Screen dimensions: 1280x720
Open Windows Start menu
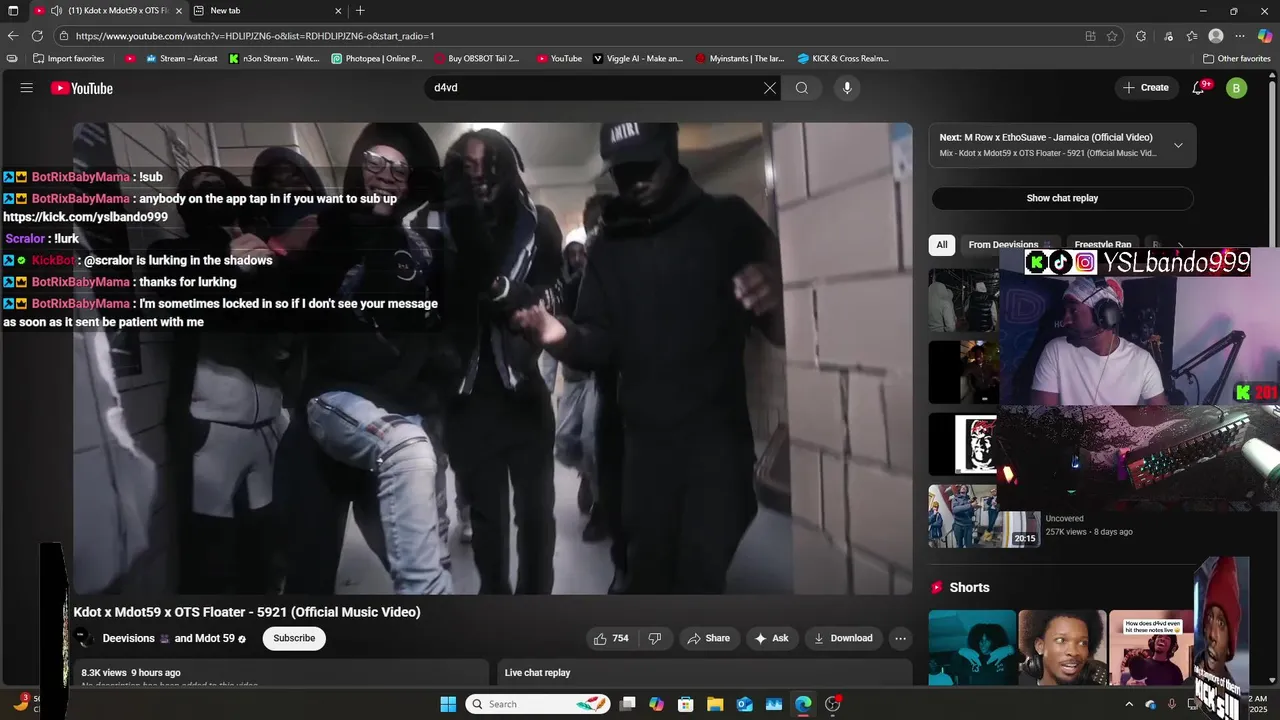448,704
